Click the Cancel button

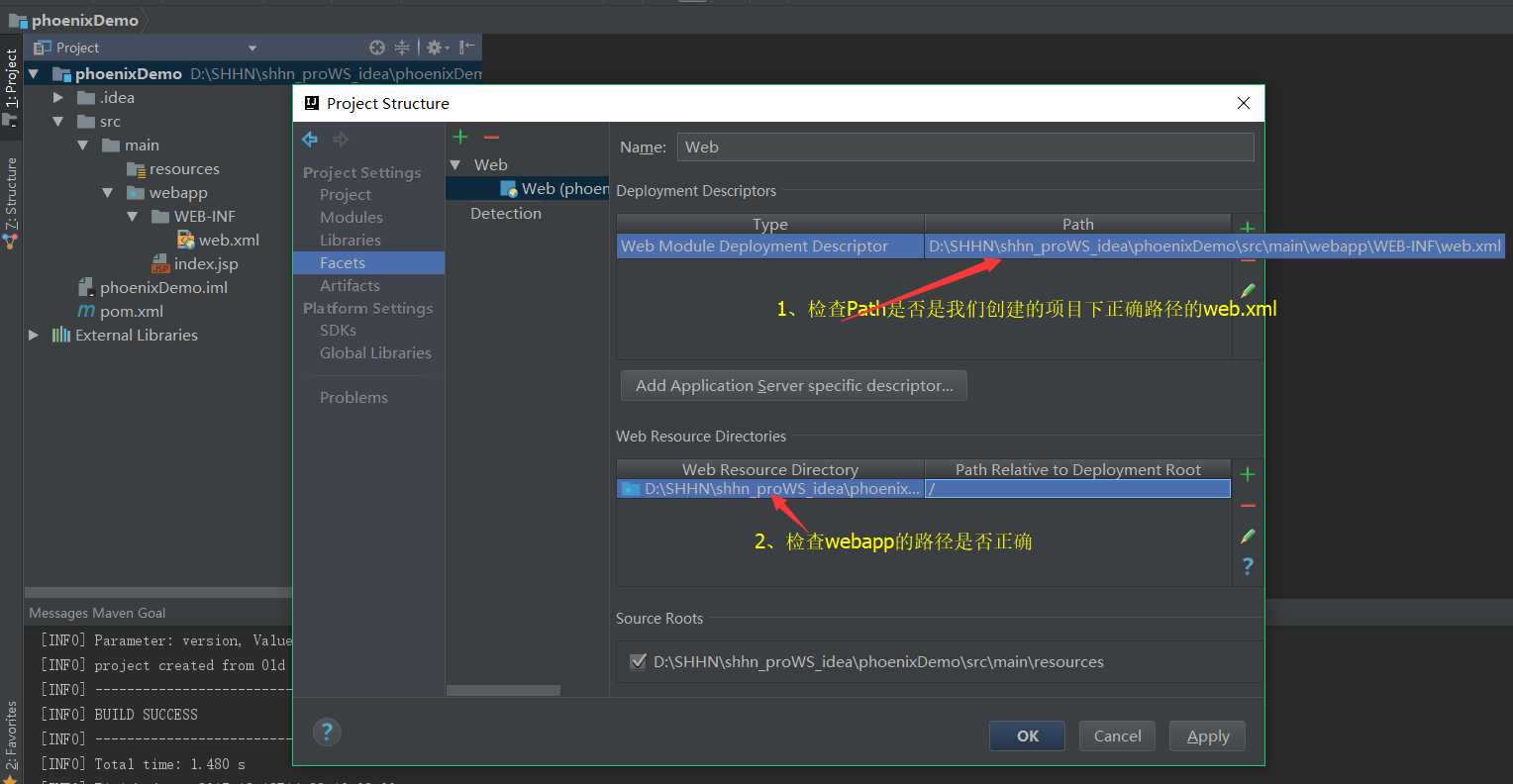1117,735
